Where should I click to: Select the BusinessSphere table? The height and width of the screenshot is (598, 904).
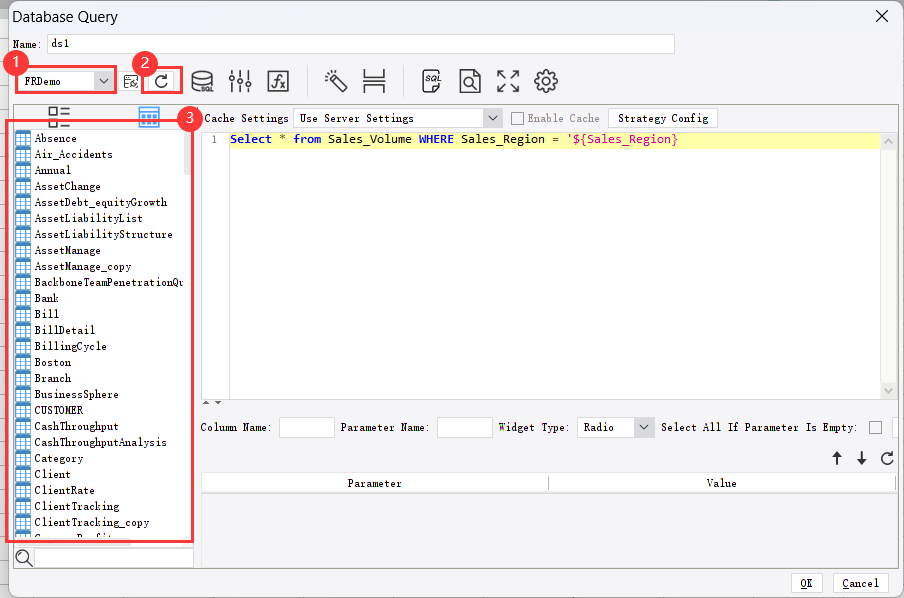click(x=76, y=394)
